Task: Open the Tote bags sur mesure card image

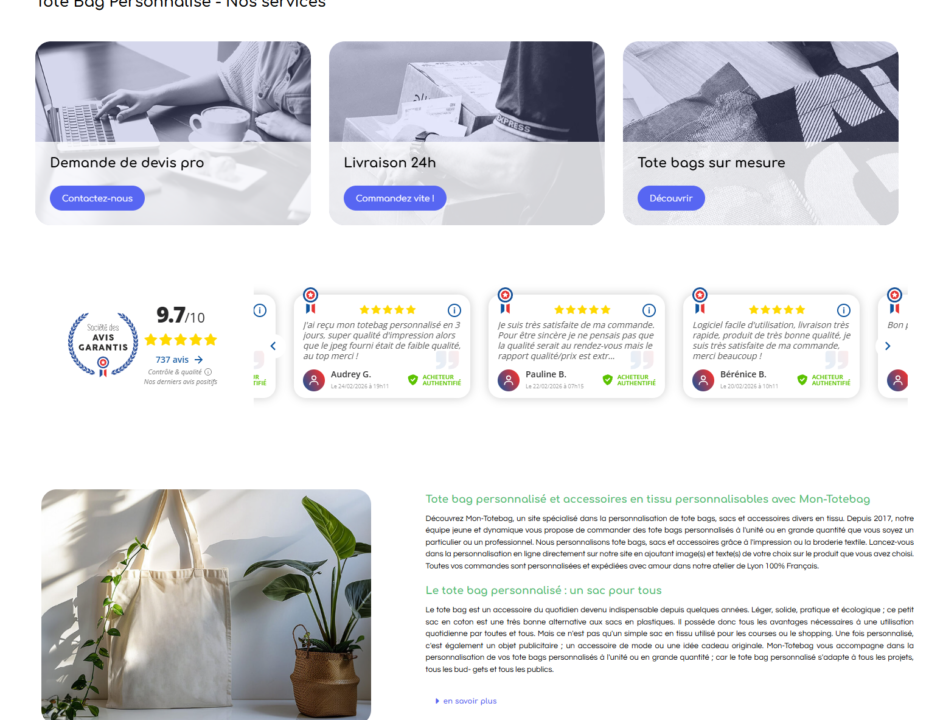Action: [x=761, y=91]
